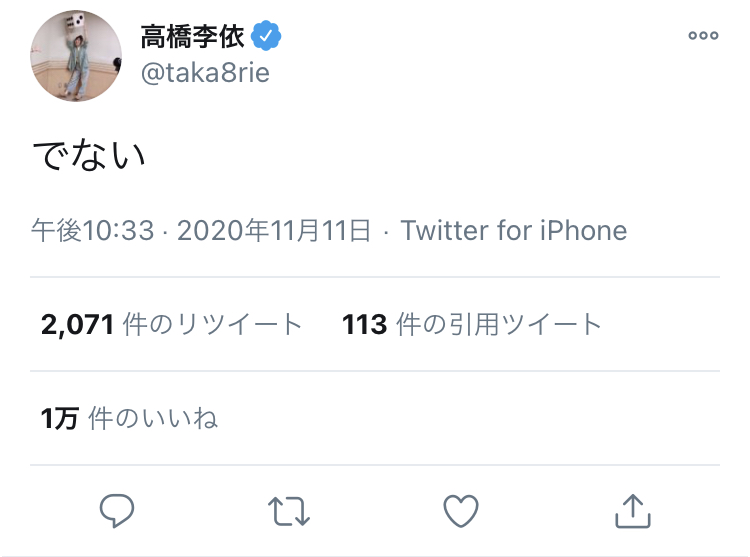750x557 pixels.
Task: Click the 113 quote tweets number
Action: 364,324
